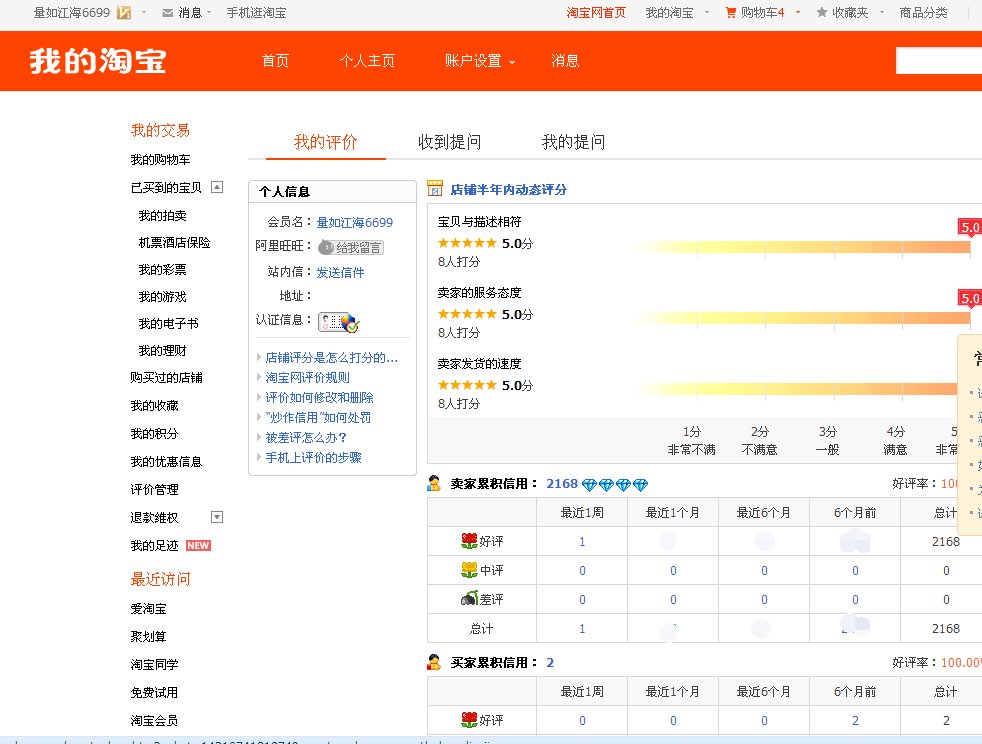The image size is (982, 744).
Task: Open the 发送信件 link
Action: pyautogui.click(x=339, y=273)
